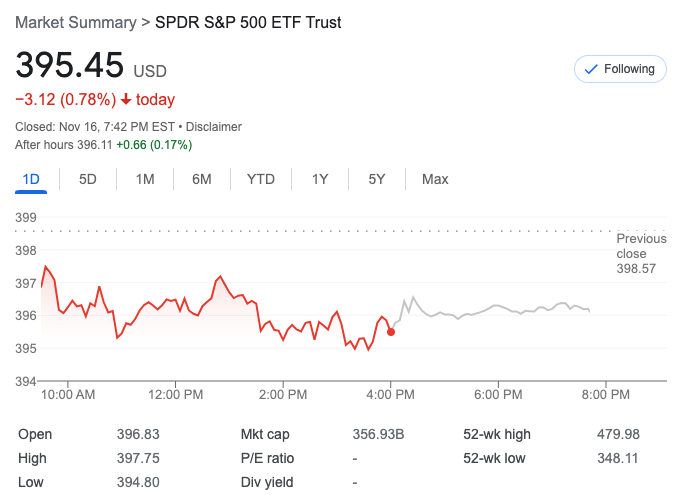
Task: Toggle the Following button
Action: click(620, 69)
